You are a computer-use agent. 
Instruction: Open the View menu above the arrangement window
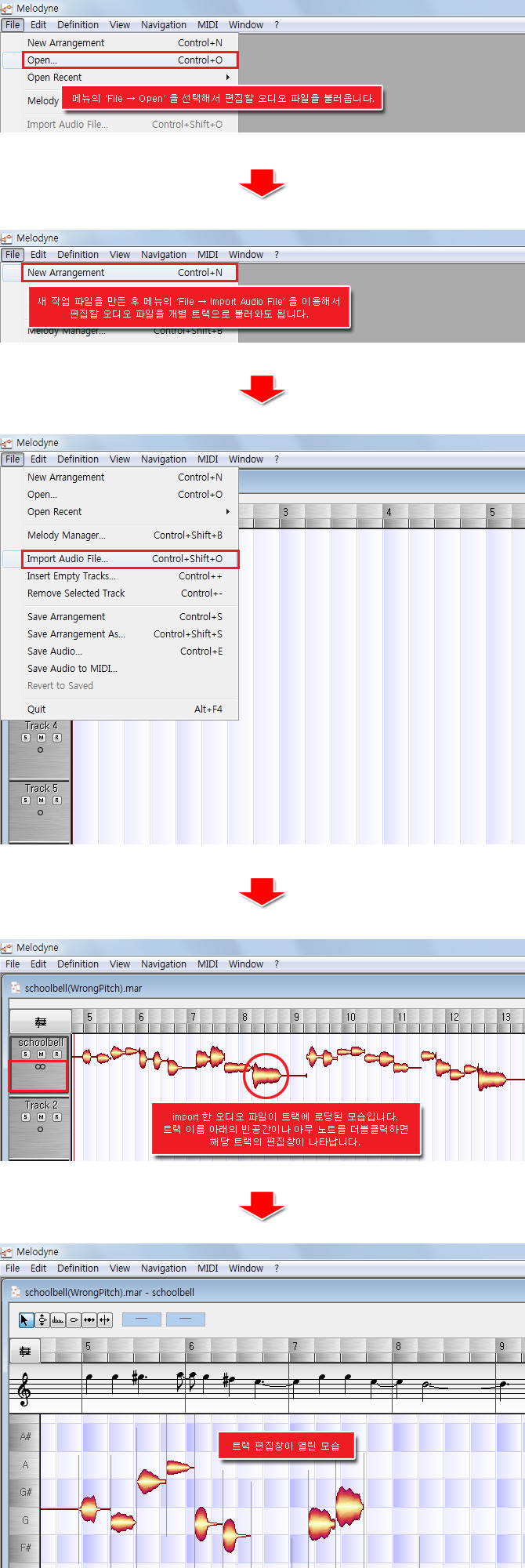click(x=120, y=964)
